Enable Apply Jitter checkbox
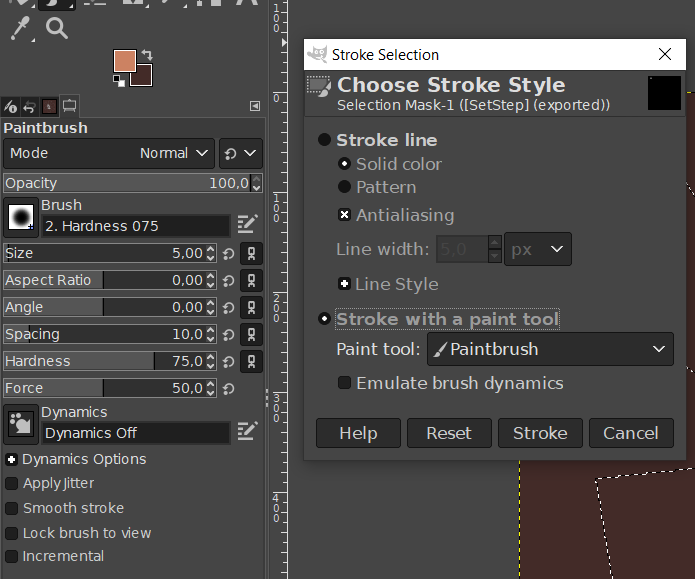Screen dimensions: 695x579 pos(12,483)
